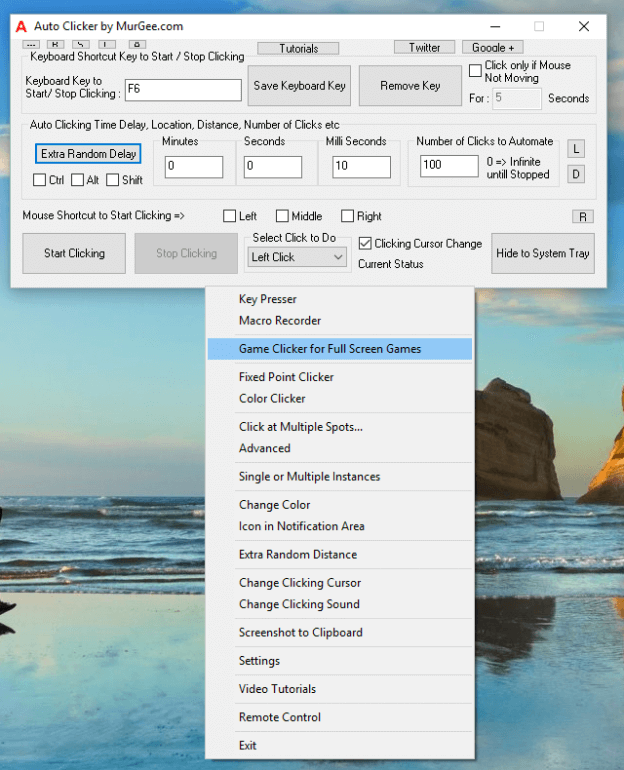
Task: Open the Left Click dropdown
Action: [x=297, y=257]
